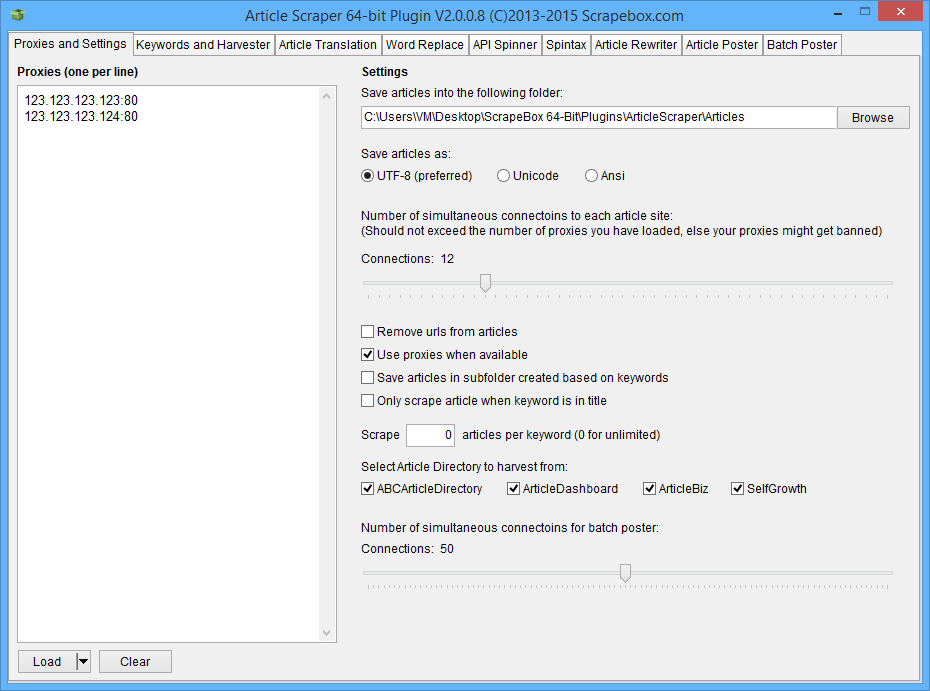Enable Only scrape article when keyword in title
The image size is (930, 691).
[x=368, y=401]
